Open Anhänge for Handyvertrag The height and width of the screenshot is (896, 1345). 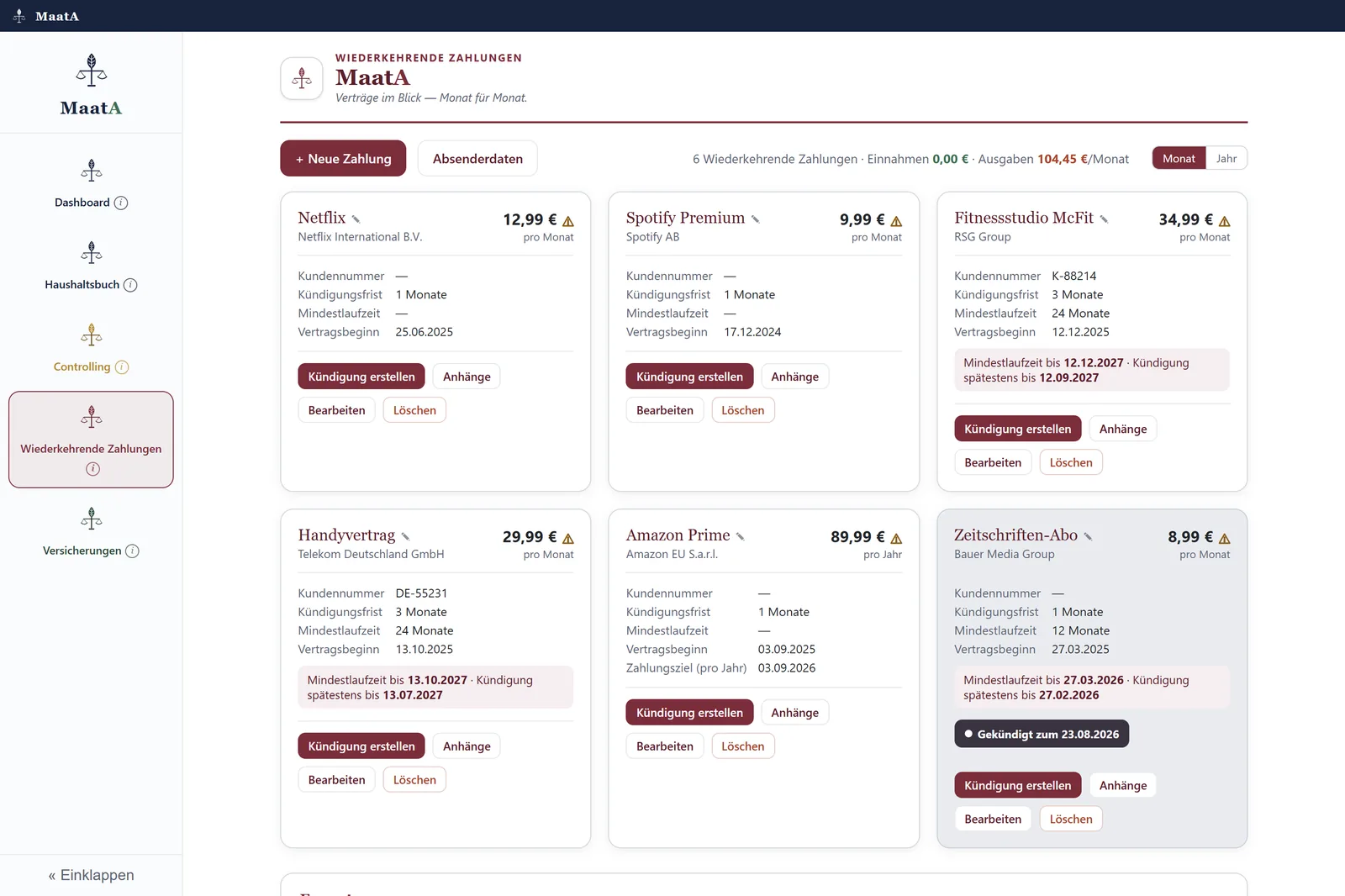[467, 746]
